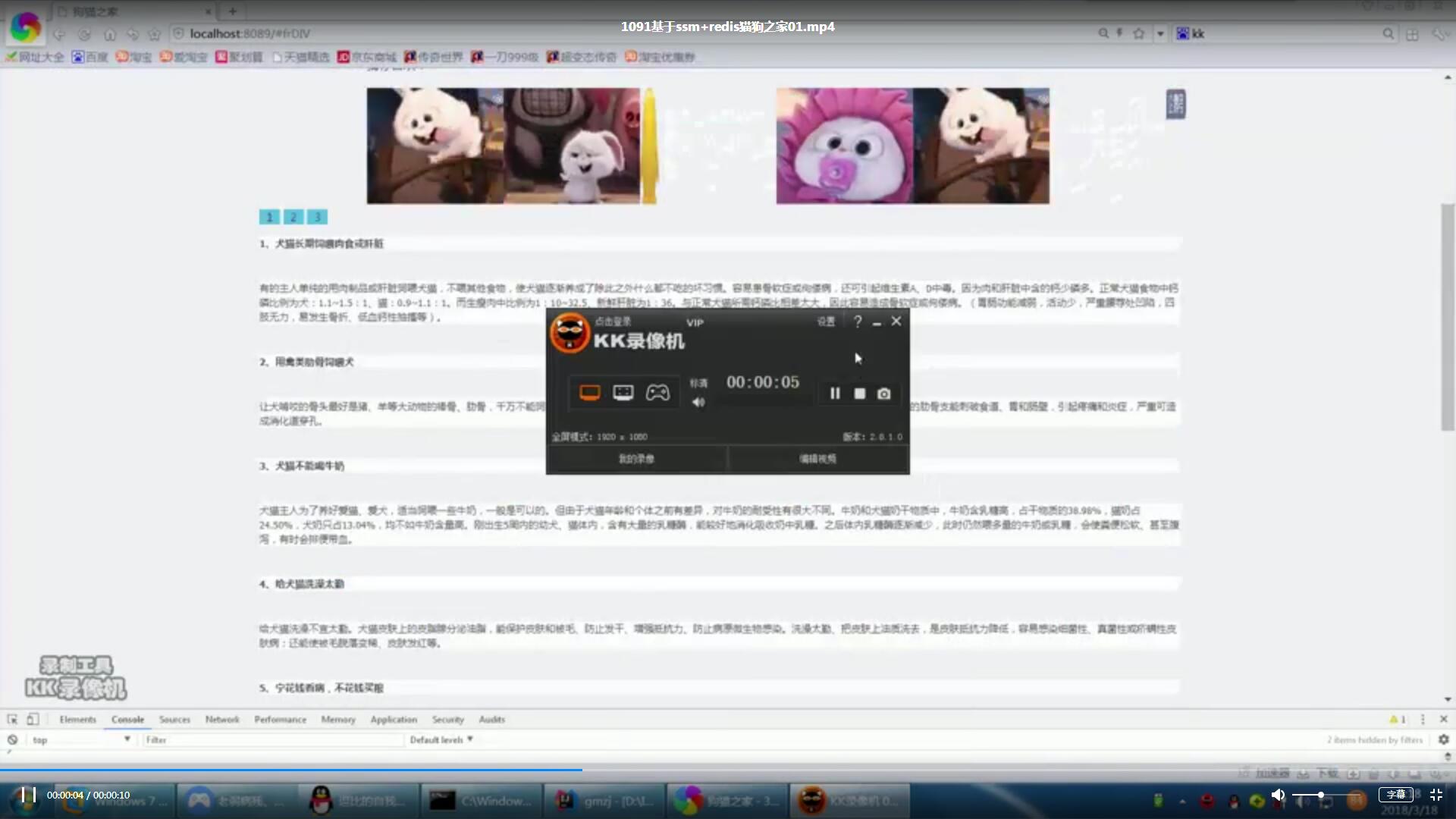Open the 百度 bookmark
The image size is (1456, 819).
(90, 57)
